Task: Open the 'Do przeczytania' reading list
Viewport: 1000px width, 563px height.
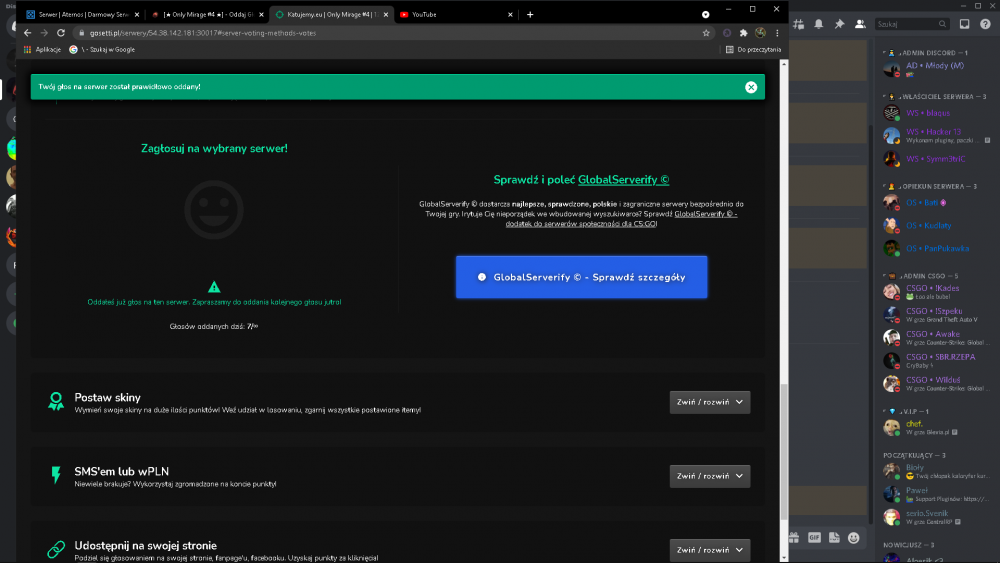Action: coord(753,50)
